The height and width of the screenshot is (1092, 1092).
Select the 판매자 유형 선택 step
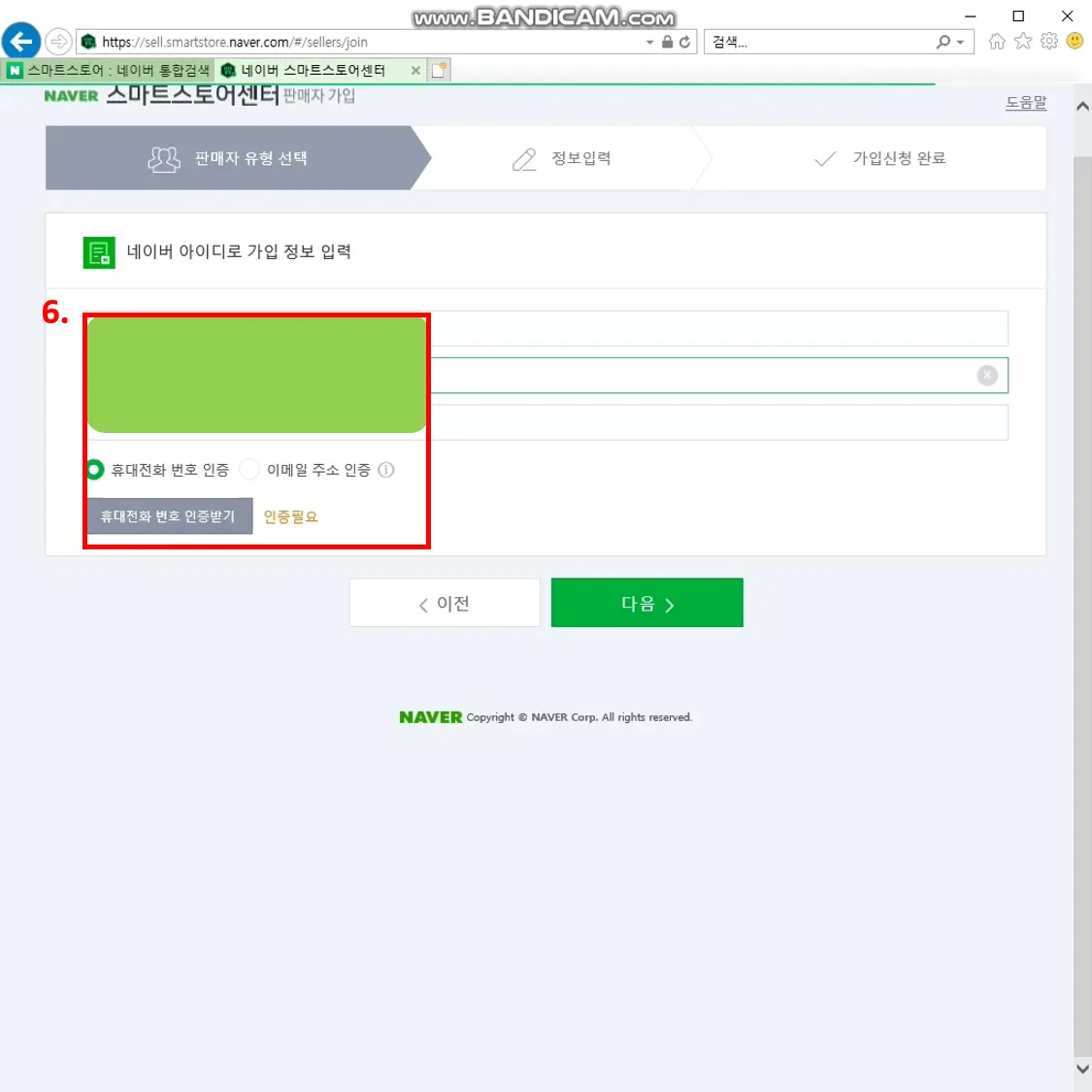pyautogui.click(x=238, y=158)
